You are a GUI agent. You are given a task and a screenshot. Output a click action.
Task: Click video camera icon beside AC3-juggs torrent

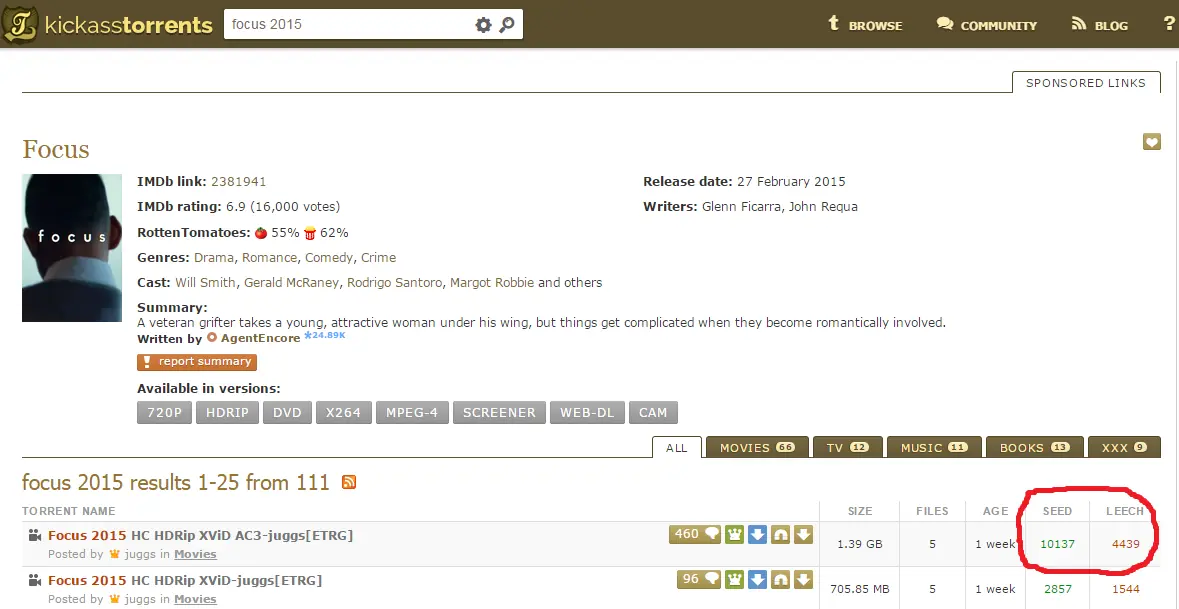(x=35, y=535)
